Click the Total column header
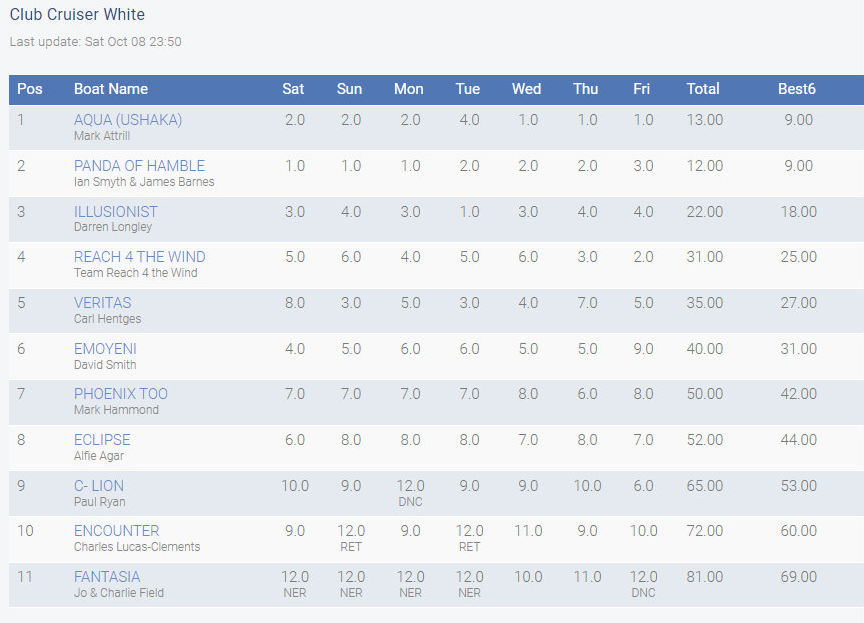864x623 pixels. pyautogui.click(x=703, y=89)
